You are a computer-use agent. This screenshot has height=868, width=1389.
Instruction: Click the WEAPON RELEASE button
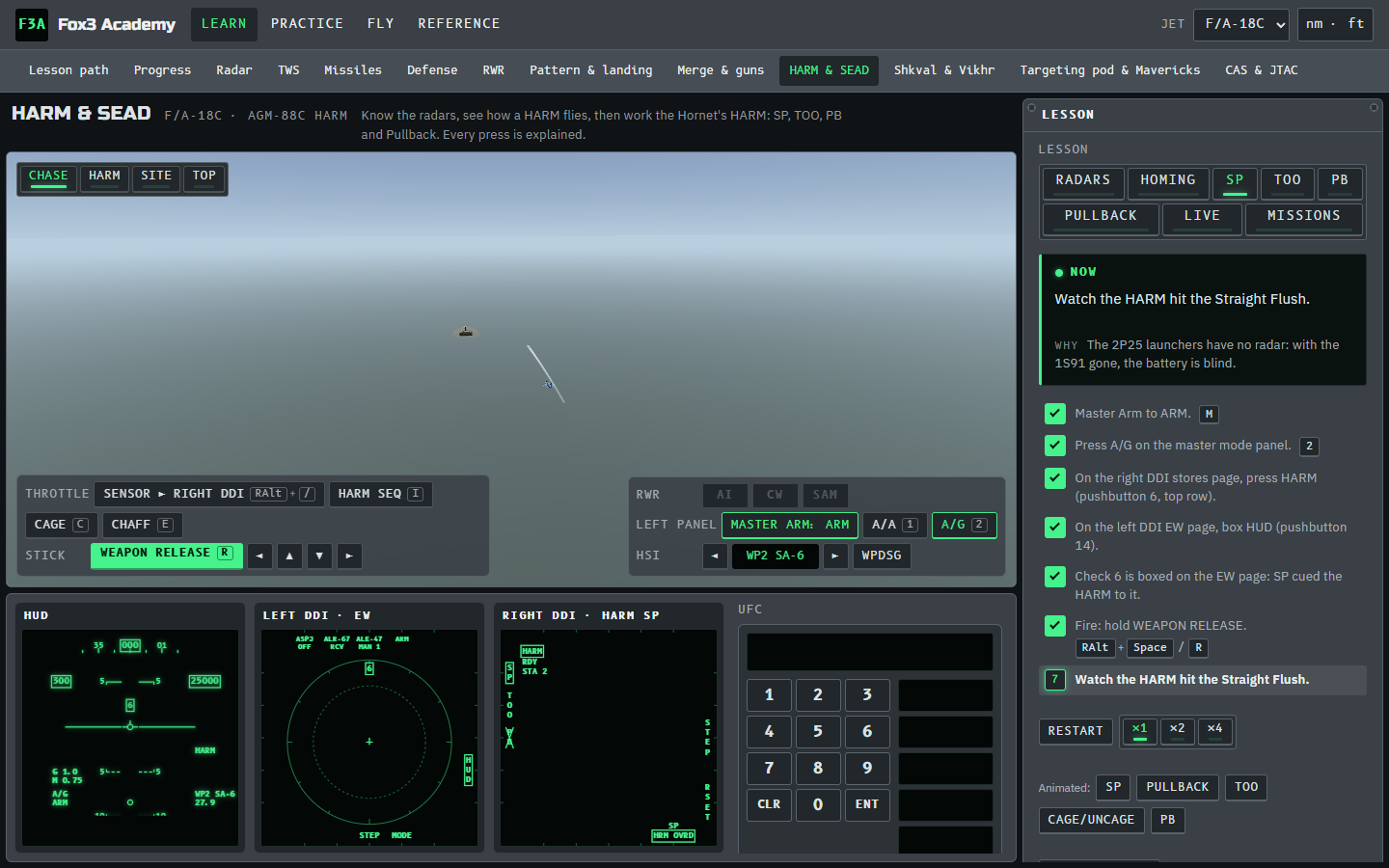click(167, 556)
